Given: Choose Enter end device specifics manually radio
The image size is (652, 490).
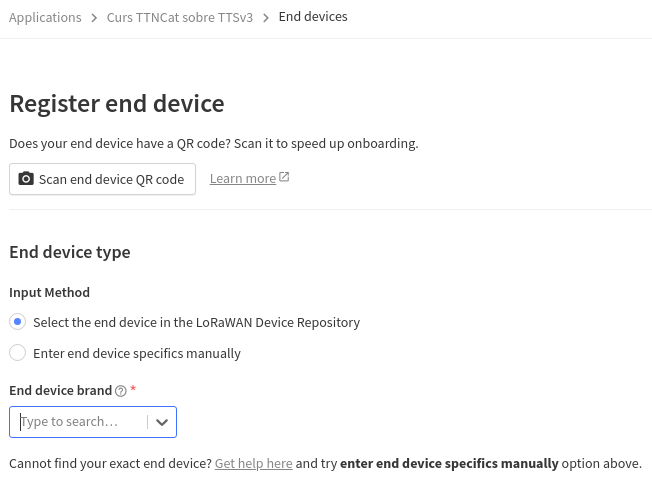Looking at the screenshot, I should [x=17, y=353].
